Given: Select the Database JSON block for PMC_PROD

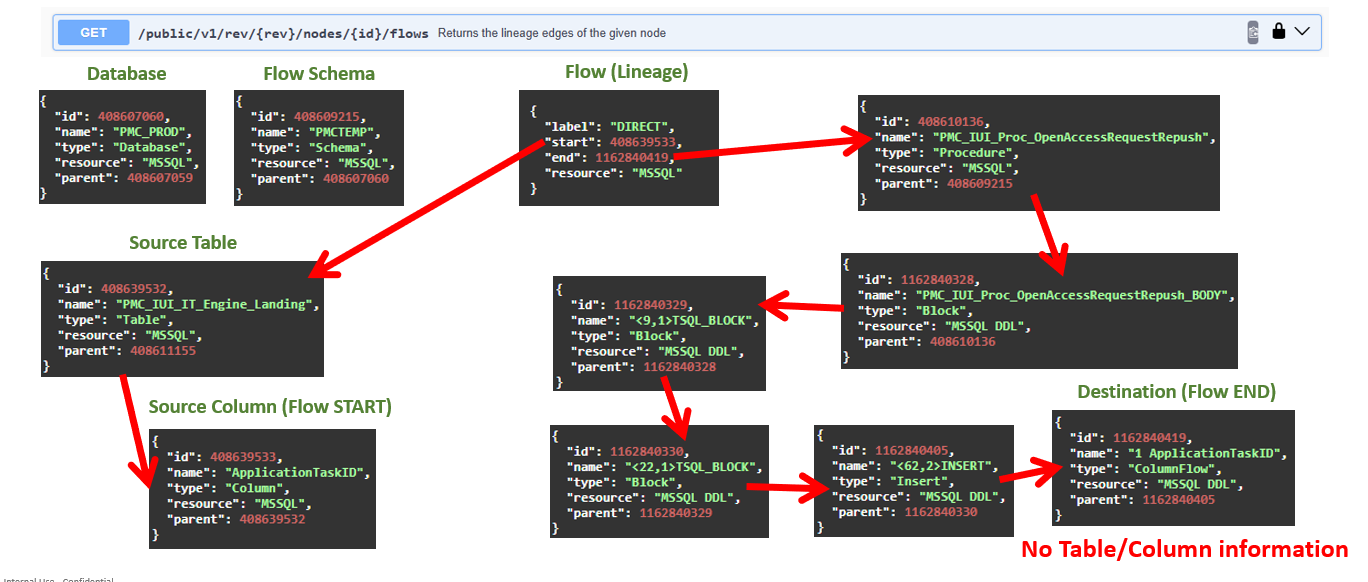Looking at the screenshot, I should [x=121, y=148].
